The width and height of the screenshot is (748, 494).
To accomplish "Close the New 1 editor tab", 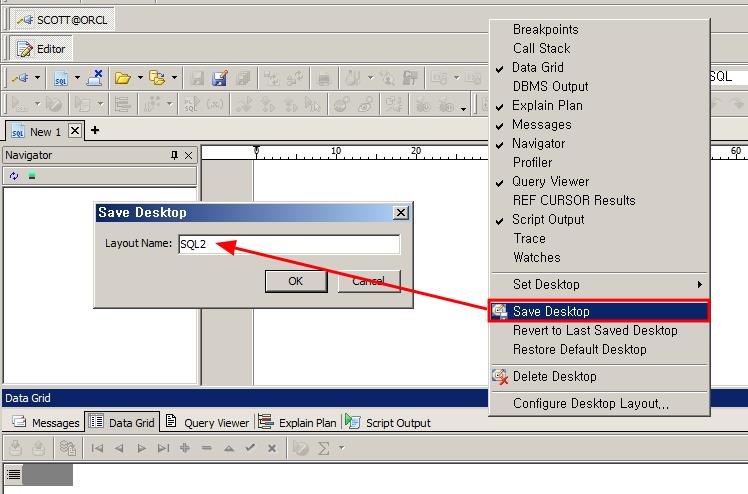I will coord(75,131).
